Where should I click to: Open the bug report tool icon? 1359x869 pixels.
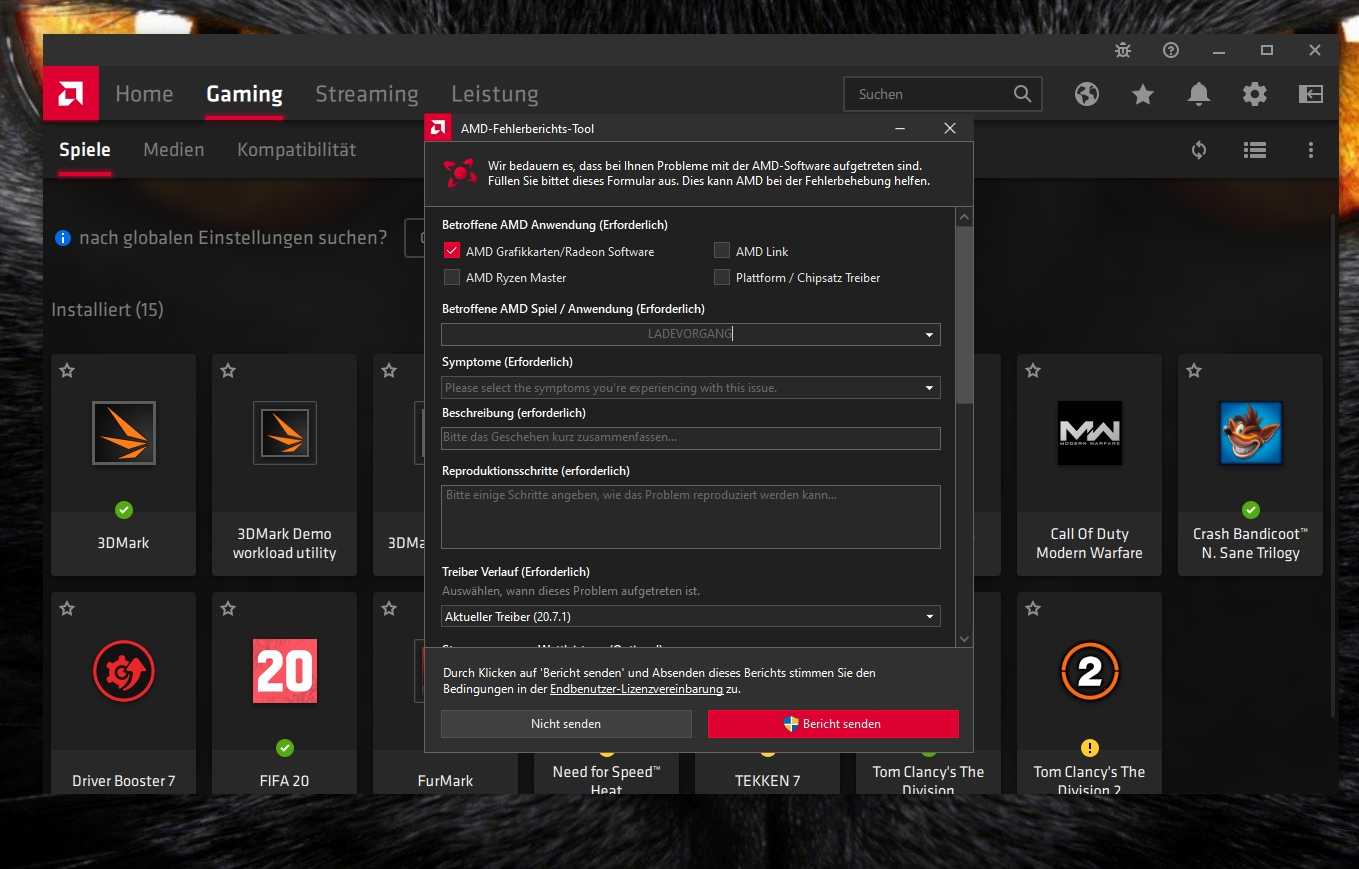click(1123, 50)
